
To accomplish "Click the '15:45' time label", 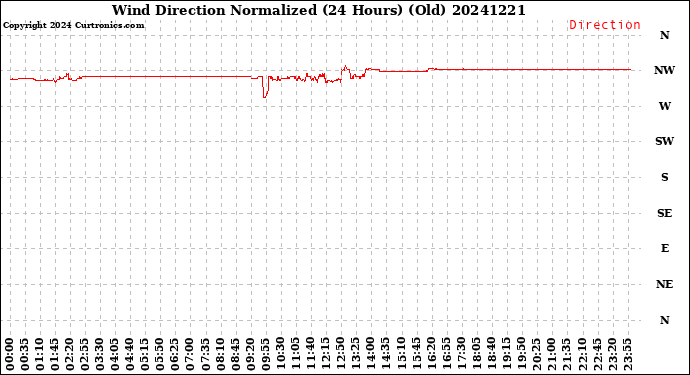I will (416, 354).
